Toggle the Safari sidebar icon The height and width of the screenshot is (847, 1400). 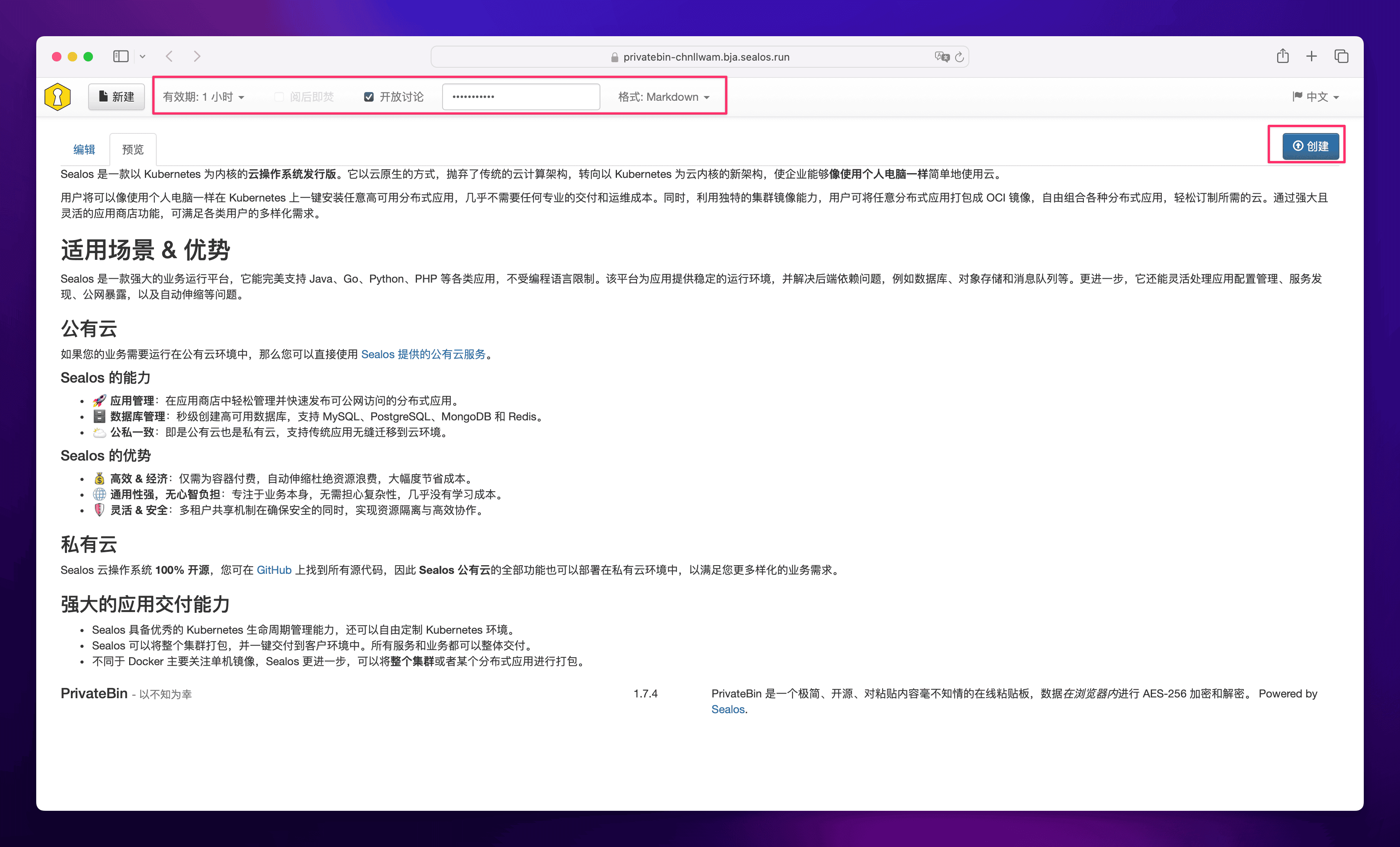120,56
